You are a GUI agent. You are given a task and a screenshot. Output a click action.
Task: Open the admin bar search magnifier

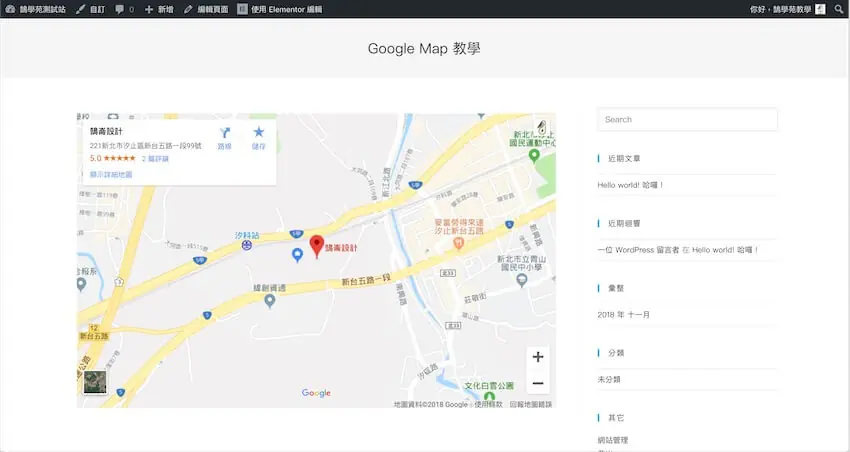838,9
